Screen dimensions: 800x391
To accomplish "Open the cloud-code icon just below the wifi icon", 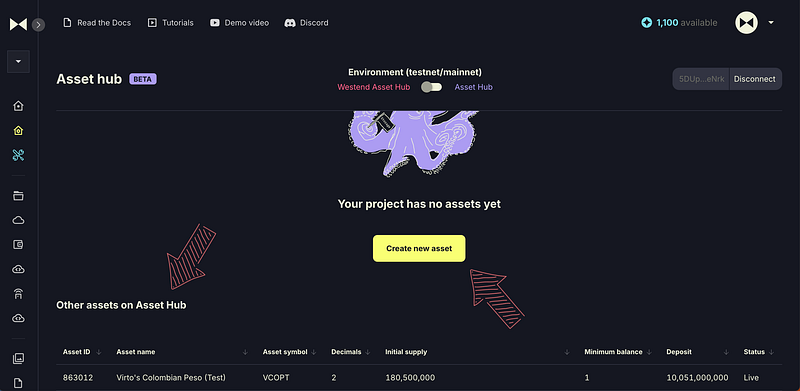I will click(18, 318).
